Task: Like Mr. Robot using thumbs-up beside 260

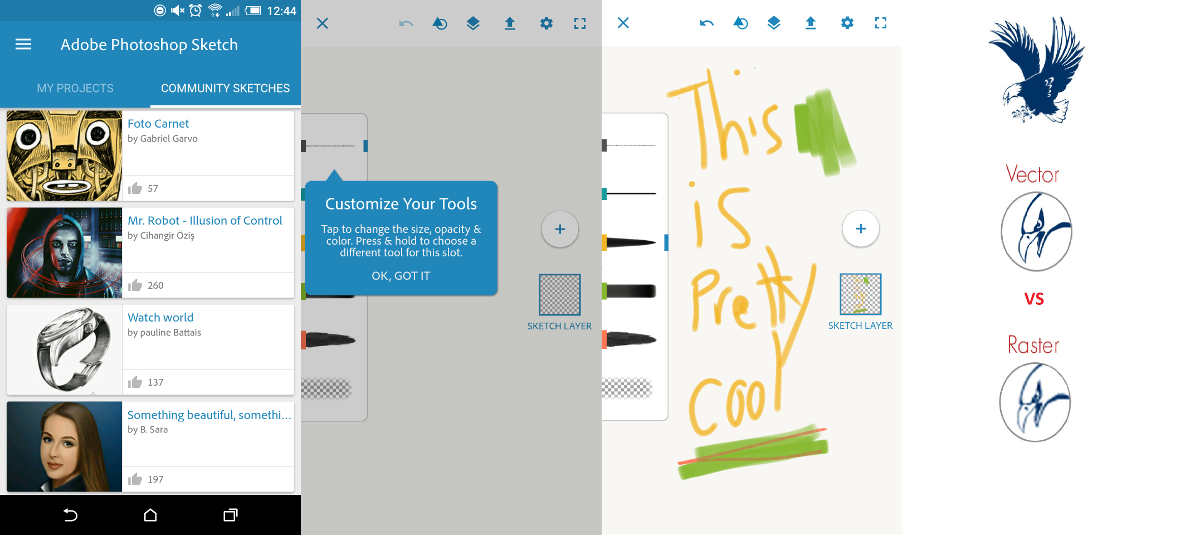Action: tap(136, 285)
